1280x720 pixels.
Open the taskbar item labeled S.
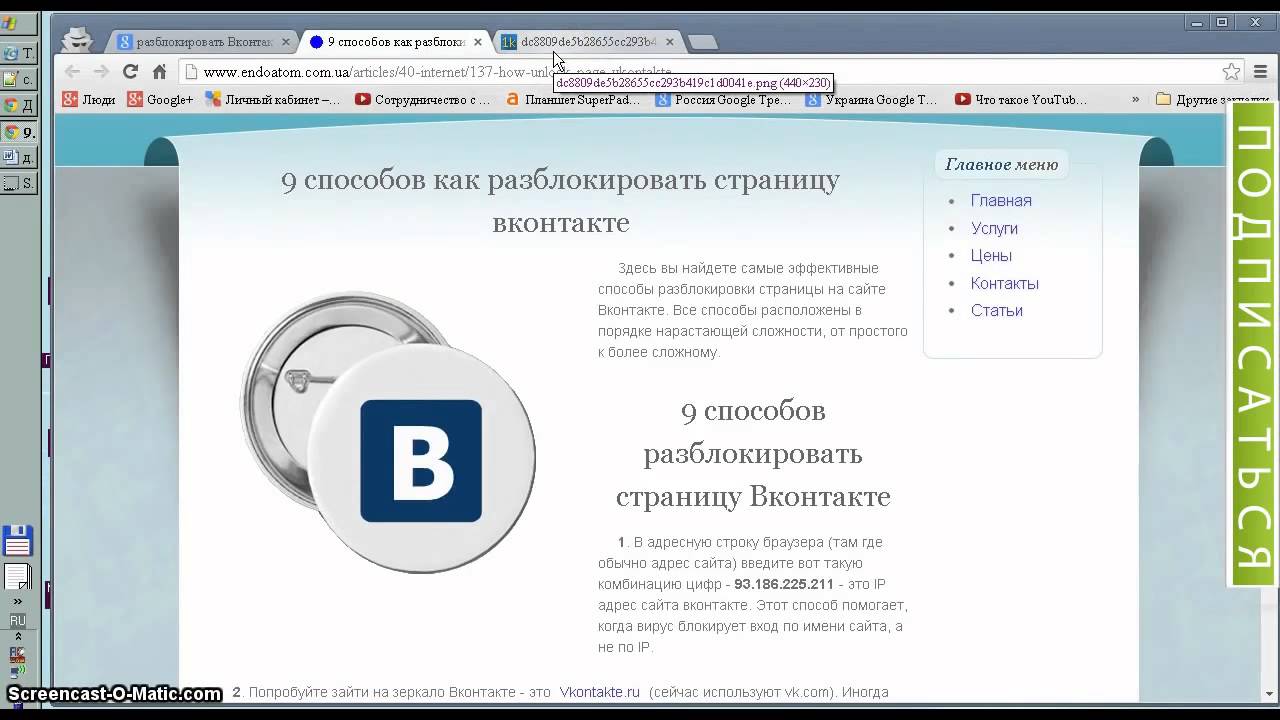click(x=19, y=184)
